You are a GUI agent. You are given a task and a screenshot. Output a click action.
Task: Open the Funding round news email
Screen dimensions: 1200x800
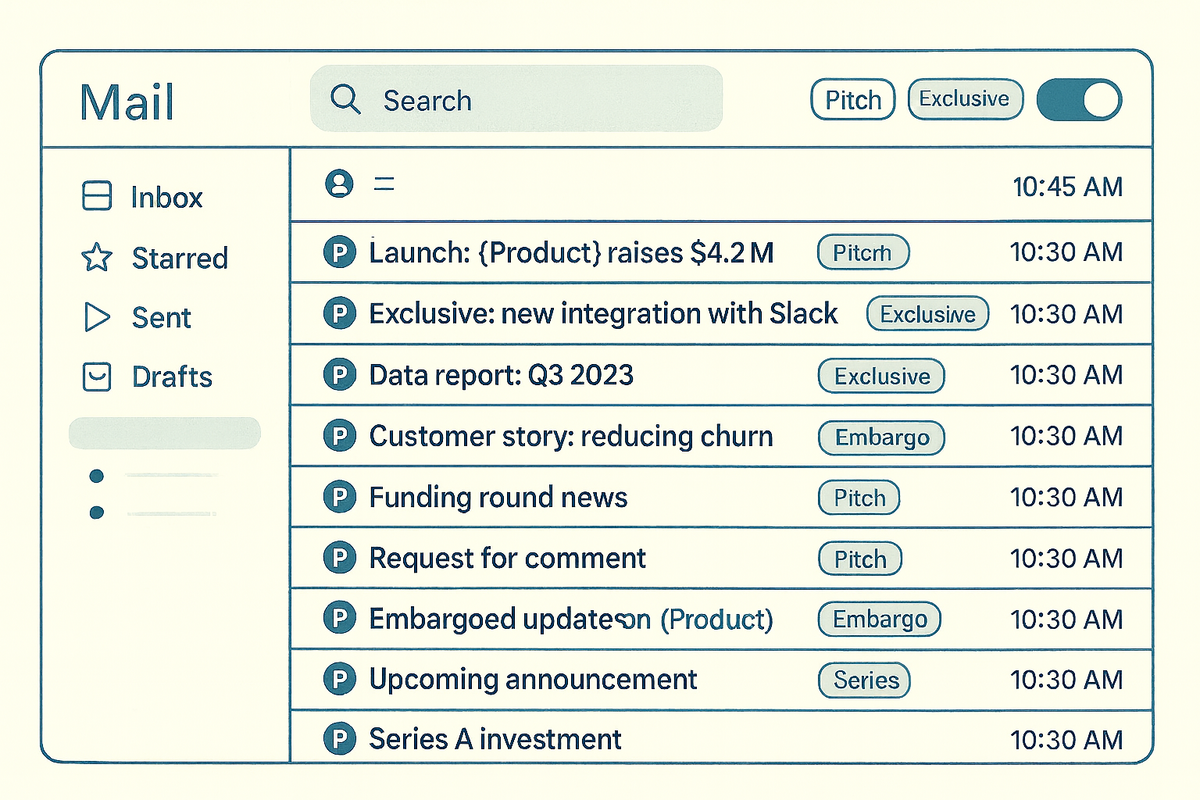click(721, 496)
